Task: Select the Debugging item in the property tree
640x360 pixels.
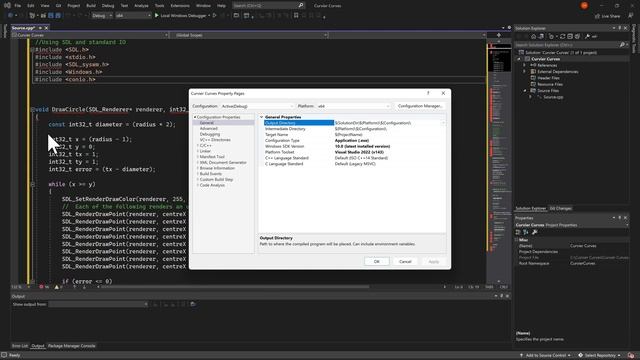Action: click(x=210, y=134)
